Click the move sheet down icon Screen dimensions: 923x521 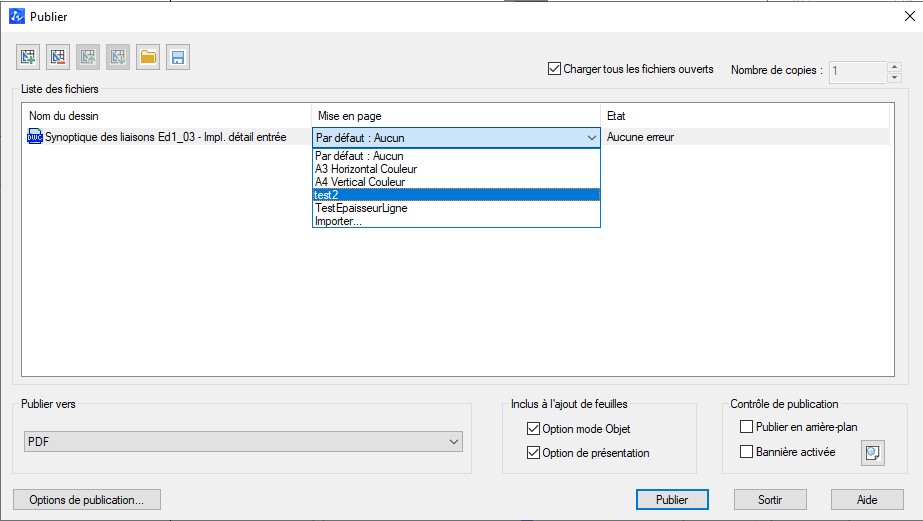(118, 57)
